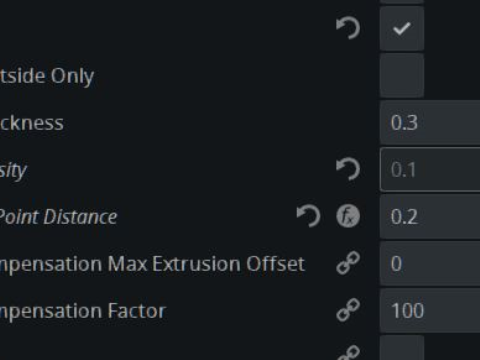
Task: Select the Compensation Factor setting label
Action: [83, 312]
